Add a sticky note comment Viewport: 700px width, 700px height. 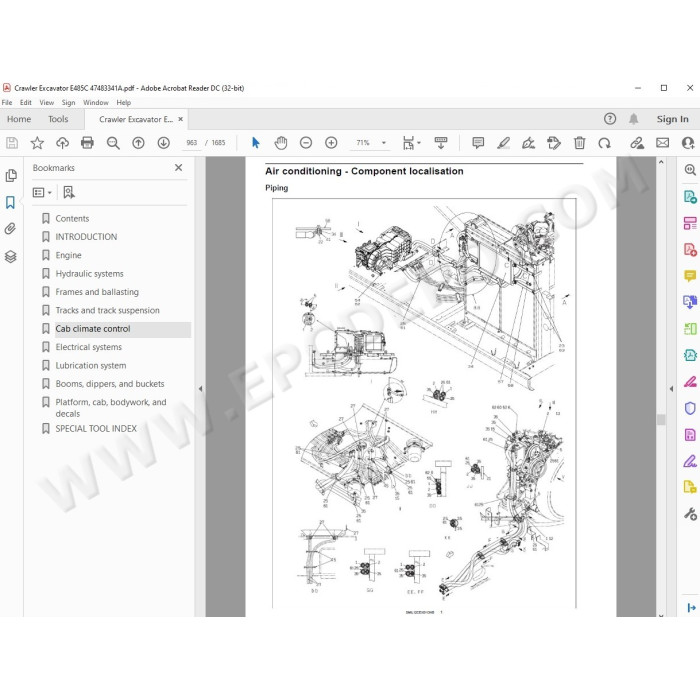pos(478,143)
